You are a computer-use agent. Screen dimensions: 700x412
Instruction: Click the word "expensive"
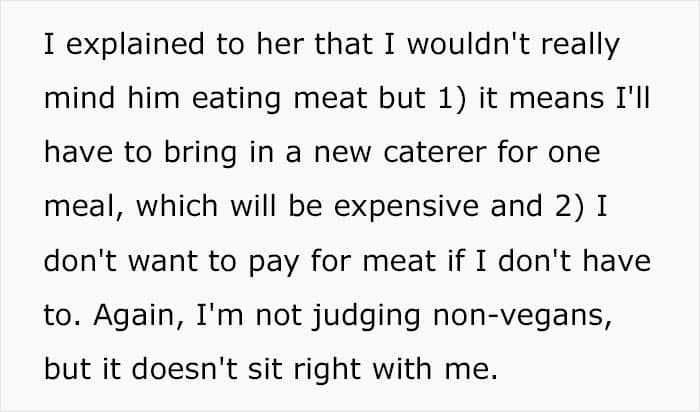click(x=428, y=209)
